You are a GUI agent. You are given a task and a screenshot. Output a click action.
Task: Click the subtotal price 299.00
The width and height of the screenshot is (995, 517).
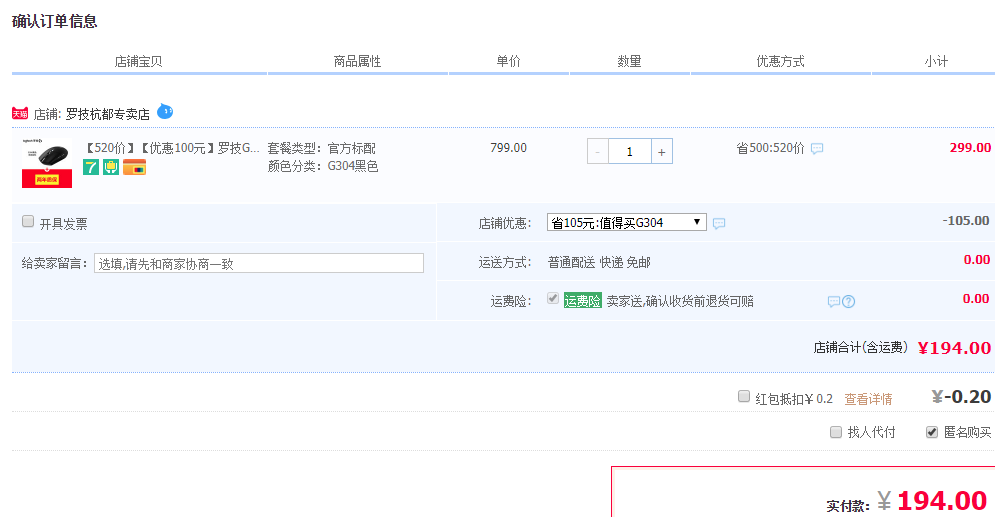tap(970, 148)
